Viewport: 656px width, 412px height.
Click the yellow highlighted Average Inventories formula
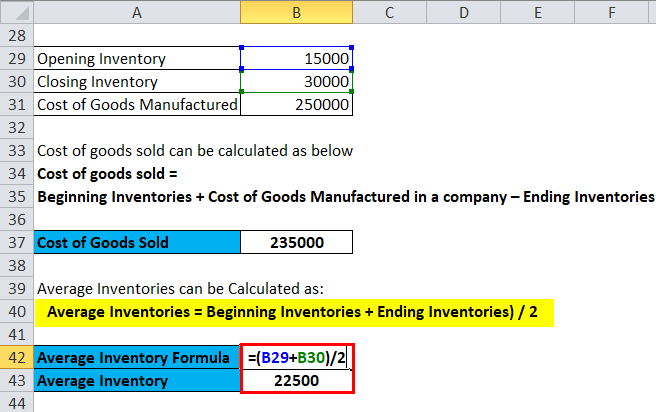point(293,311)
